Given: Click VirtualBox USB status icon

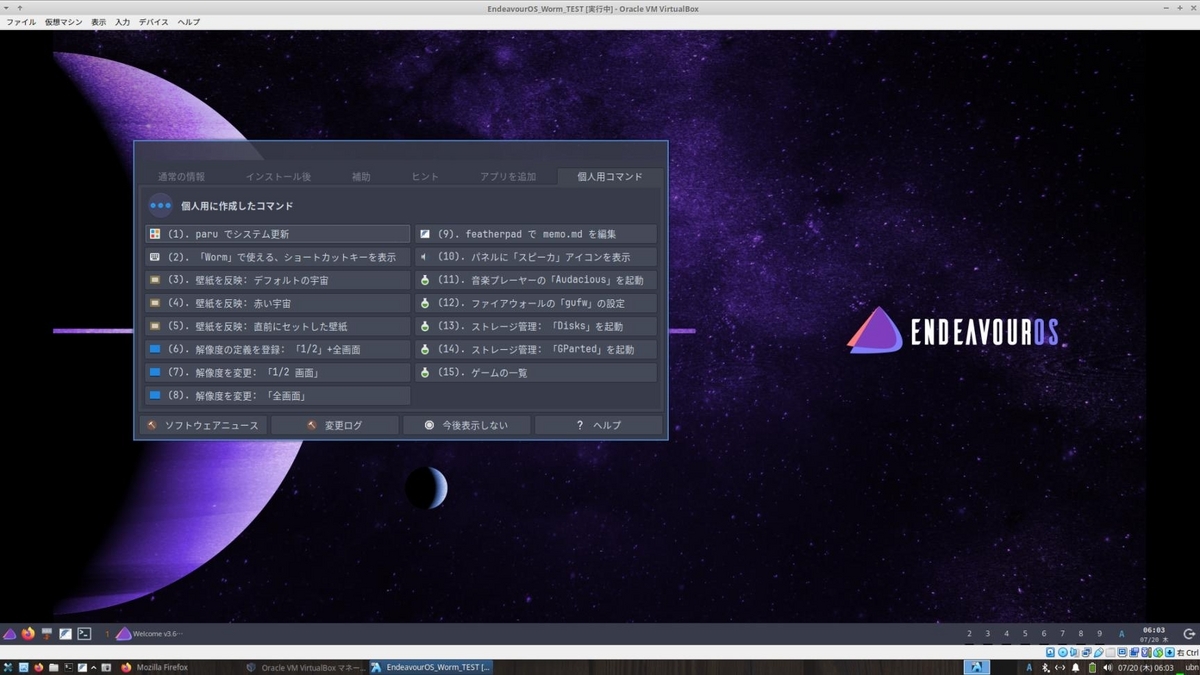Looking at the screenshot, I should [x=1099, y=652].
